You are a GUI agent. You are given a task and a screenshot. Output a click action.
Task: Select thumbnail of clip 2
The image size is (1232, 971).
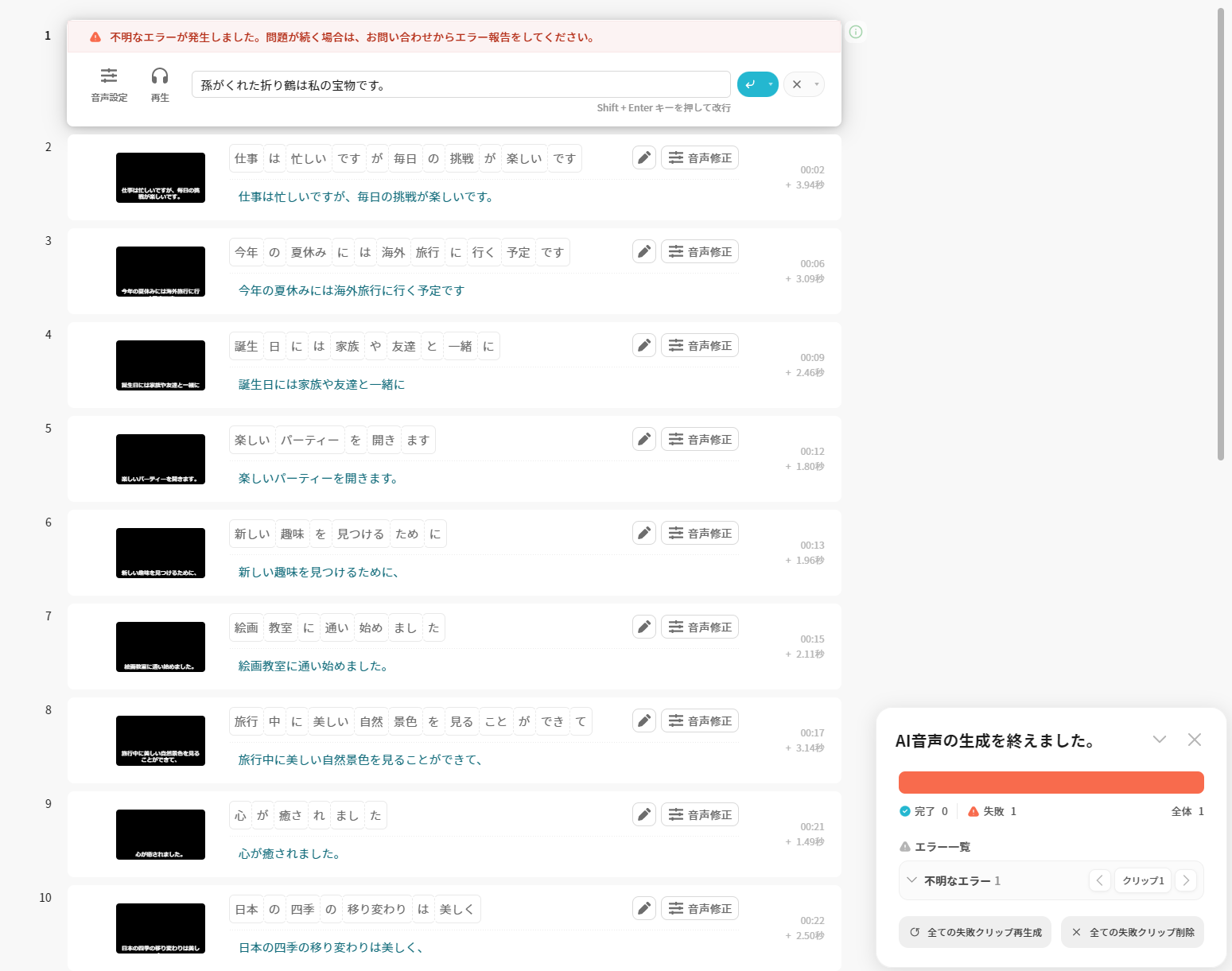click(161, 177)
